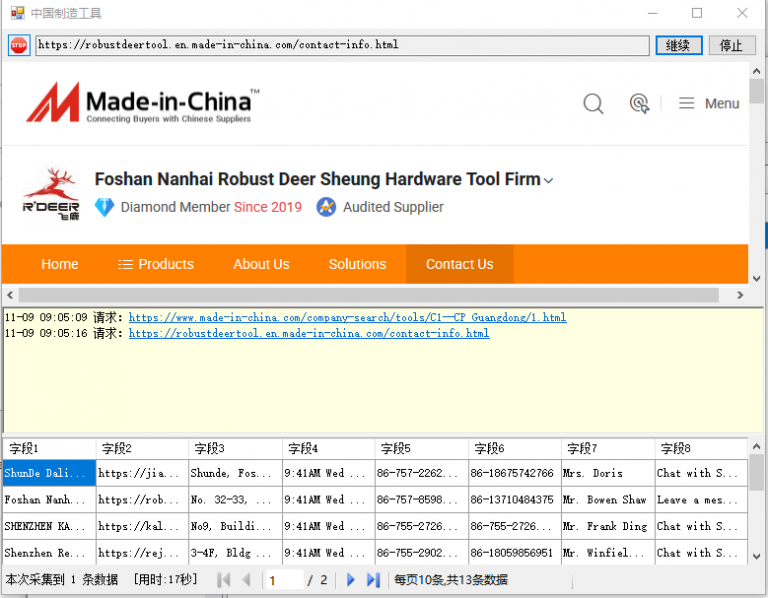Viewport: 768px width, 598px height.
Task: Select the 'https://kal...' cell
Action: pyautogui.click(x=142, y=526)
